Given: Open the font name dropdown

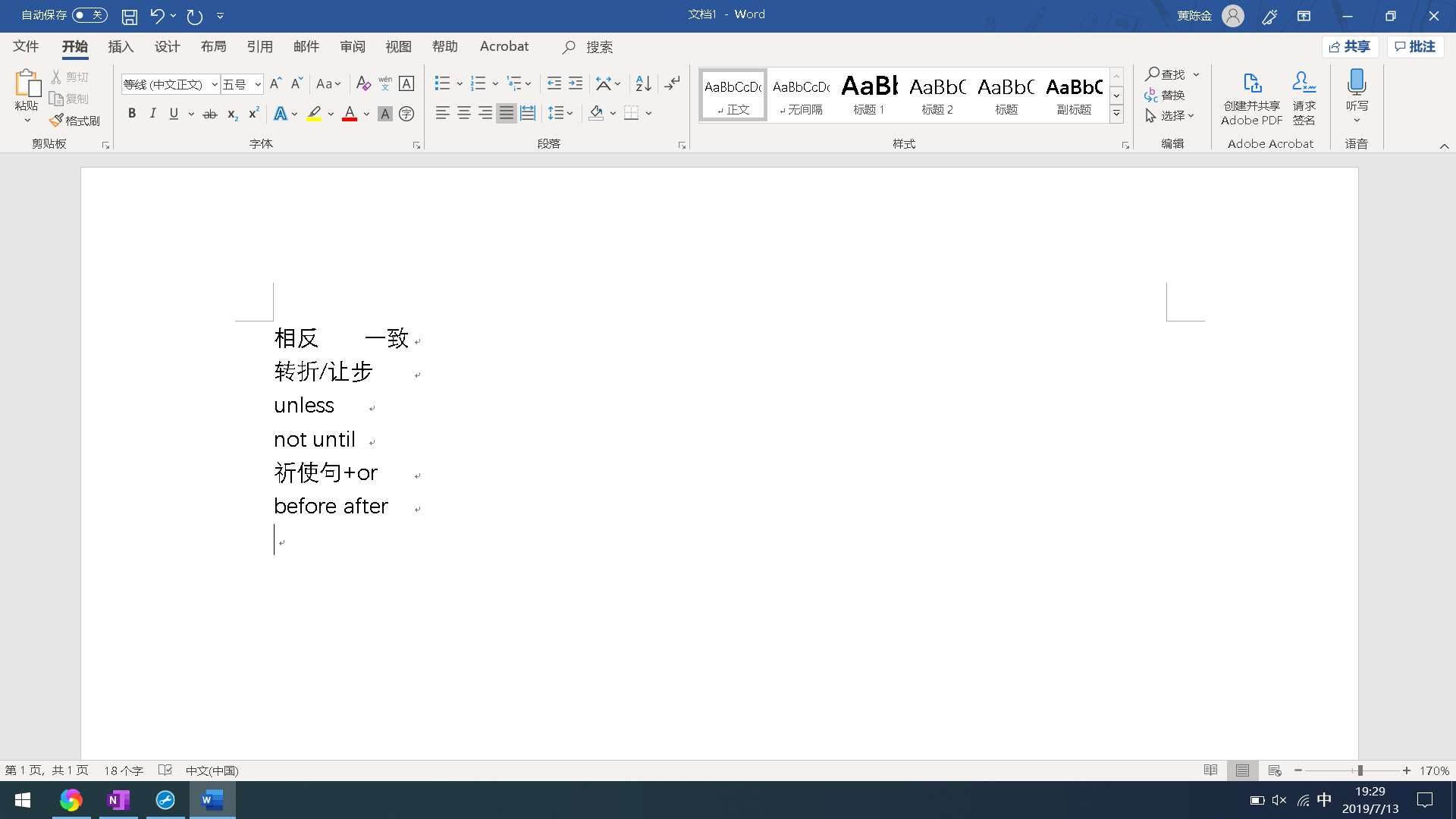Looking at the screenshot, I should (215, 84).
